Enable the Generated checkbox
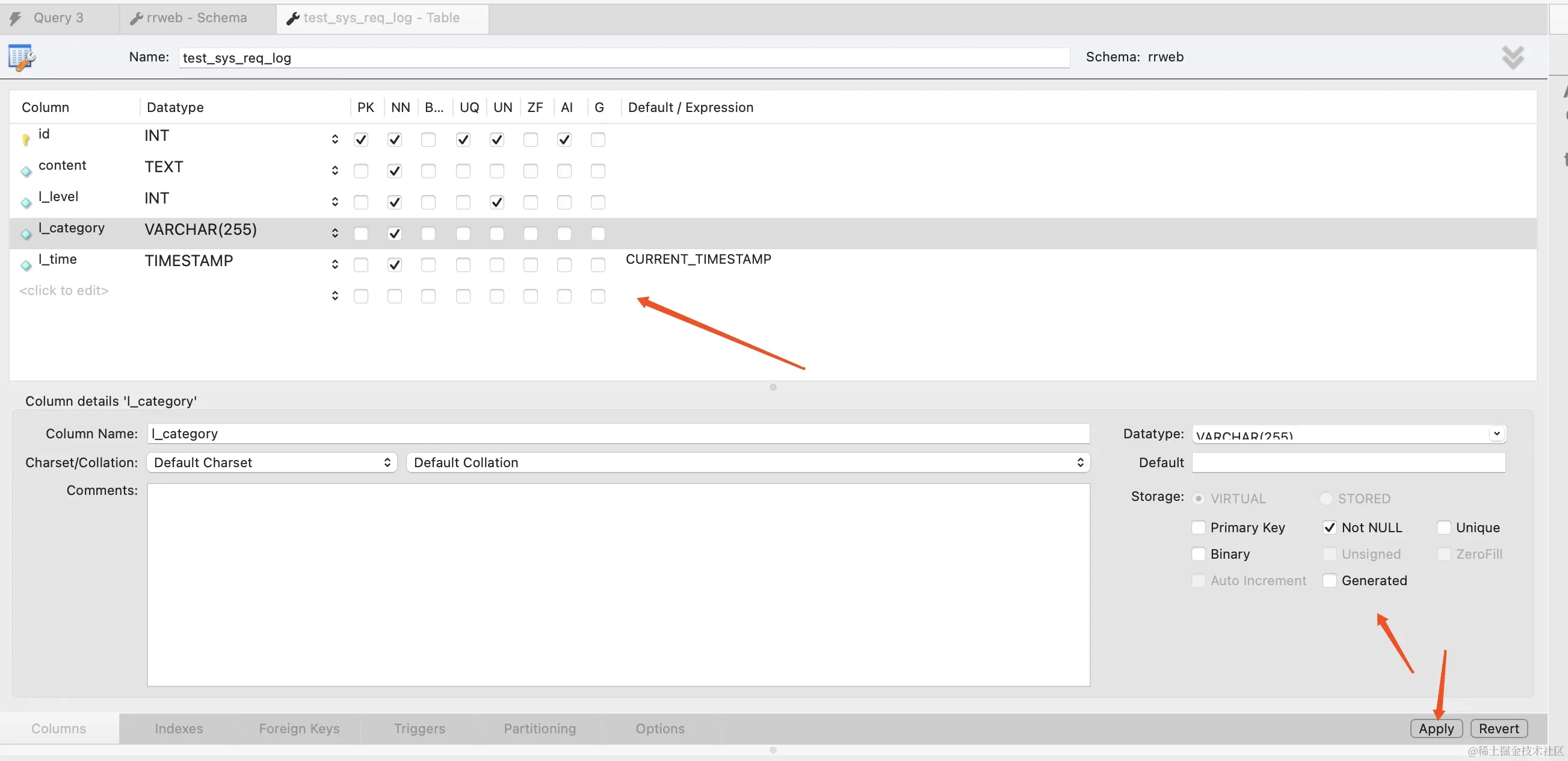The height and width of the screenshot is (761, 1568). pos(1329,580)
